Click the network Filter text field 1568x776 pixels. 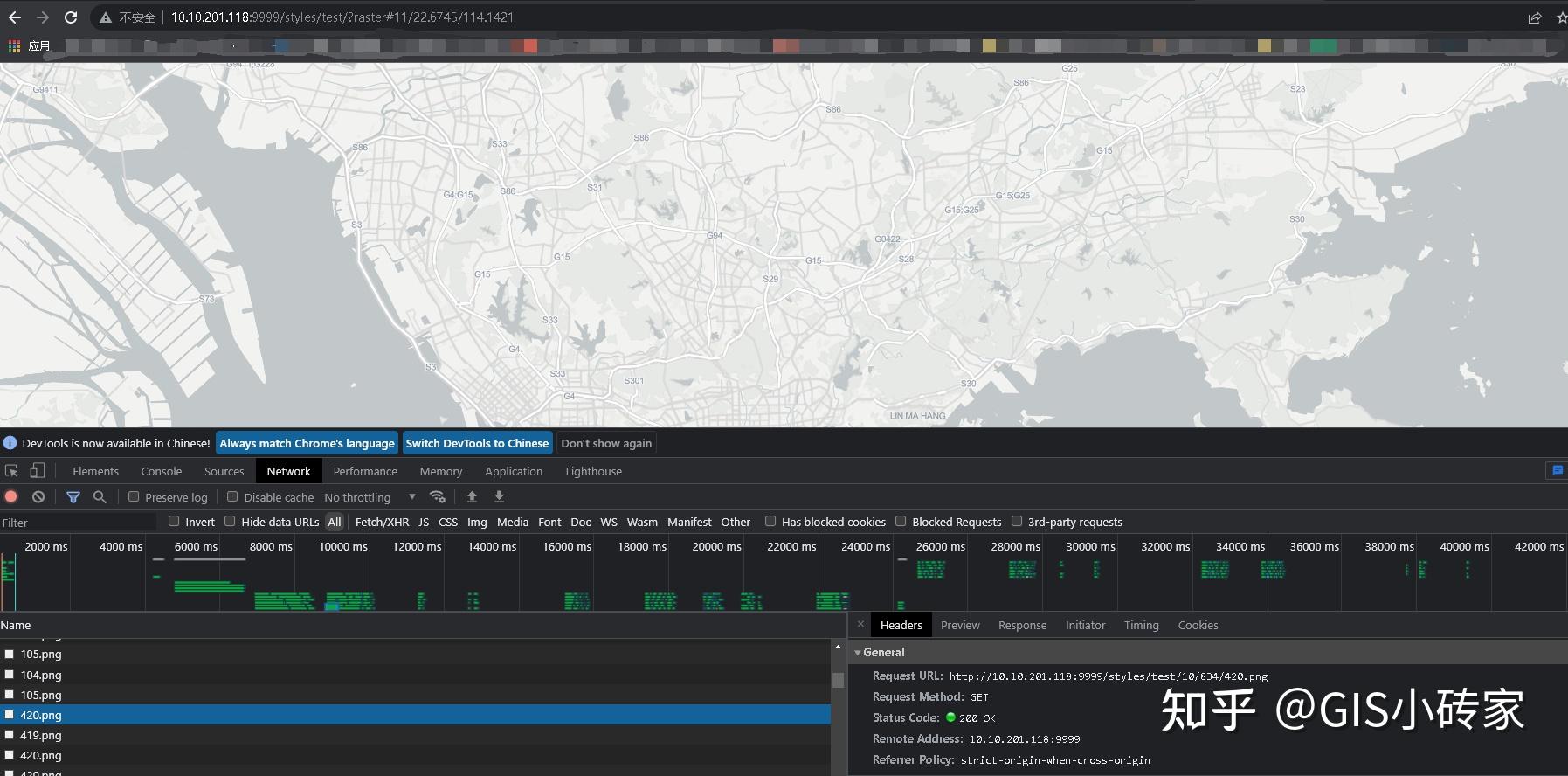pos(79,523)
